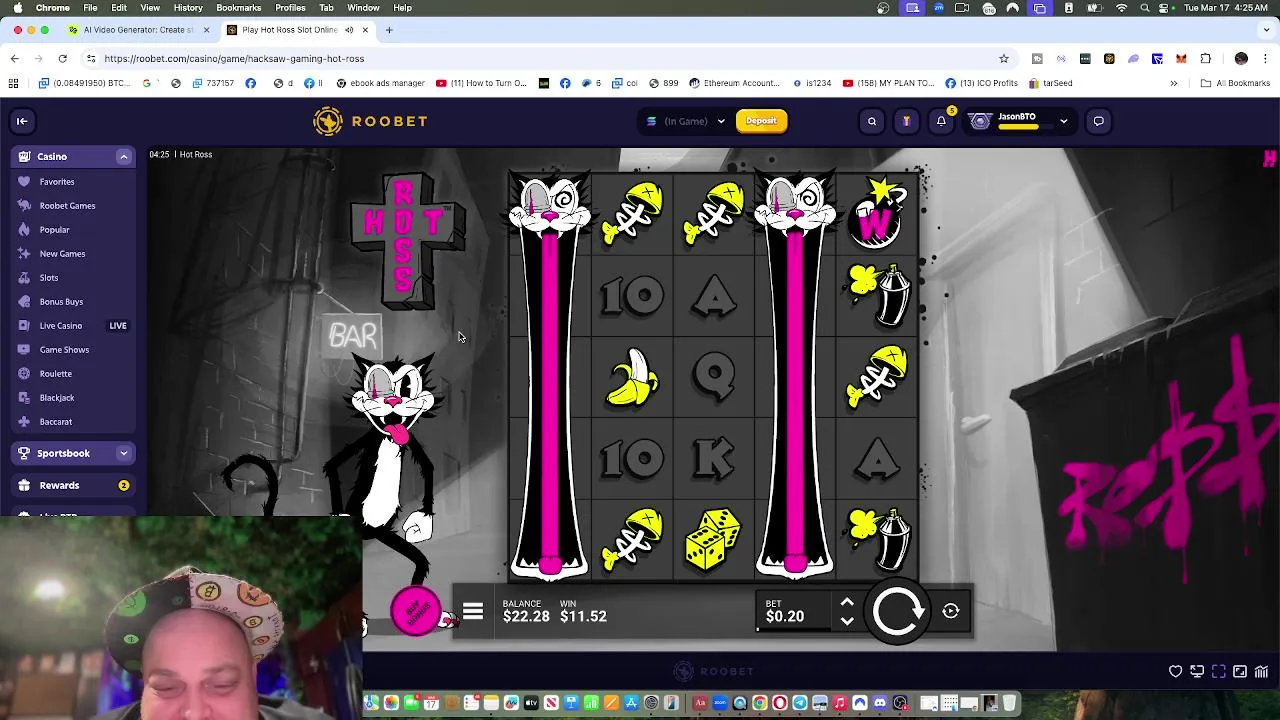Open the In Game balance dropdown
1280x720 pixels.
pos(686,121)
